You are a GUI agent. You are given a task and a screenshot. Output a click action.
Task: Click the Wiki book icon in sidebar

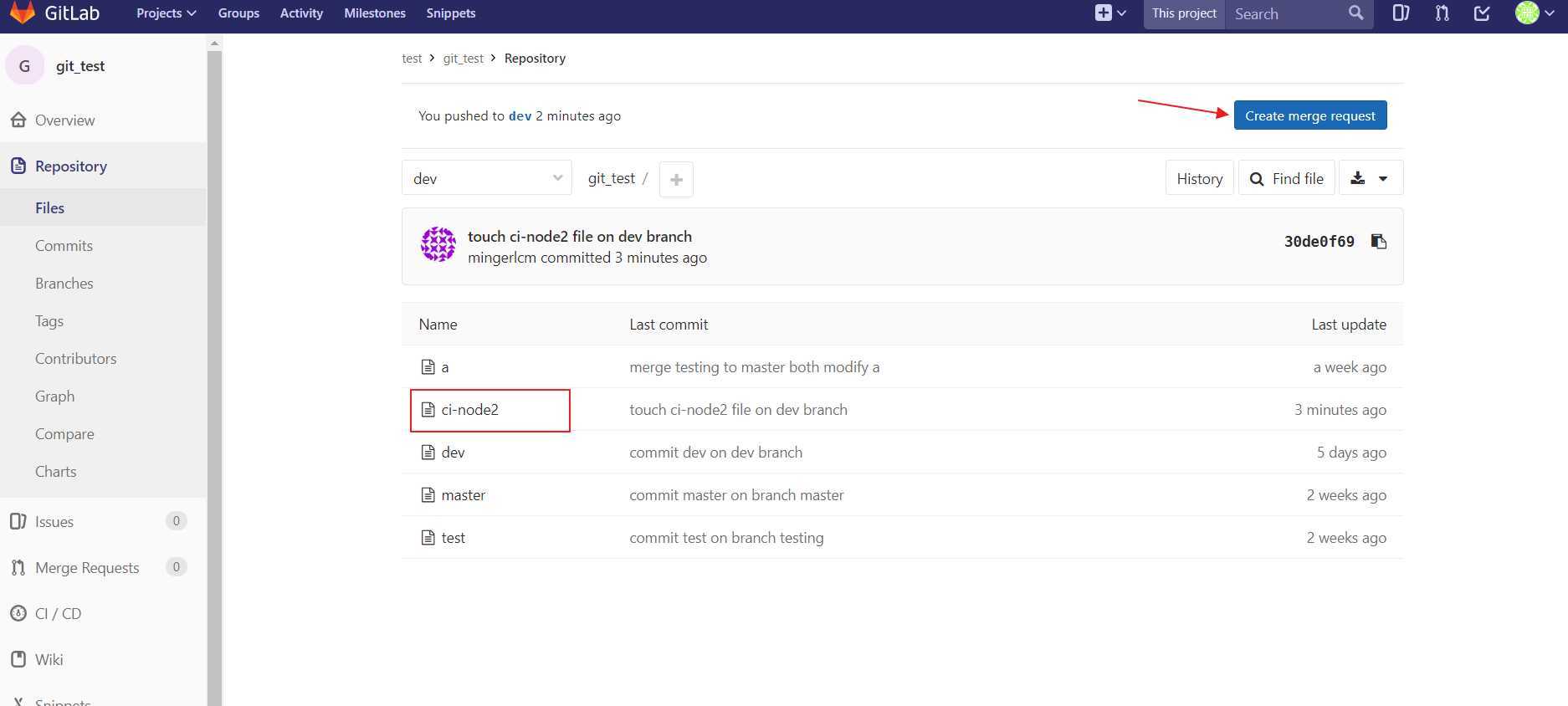[x=18, y=659]
